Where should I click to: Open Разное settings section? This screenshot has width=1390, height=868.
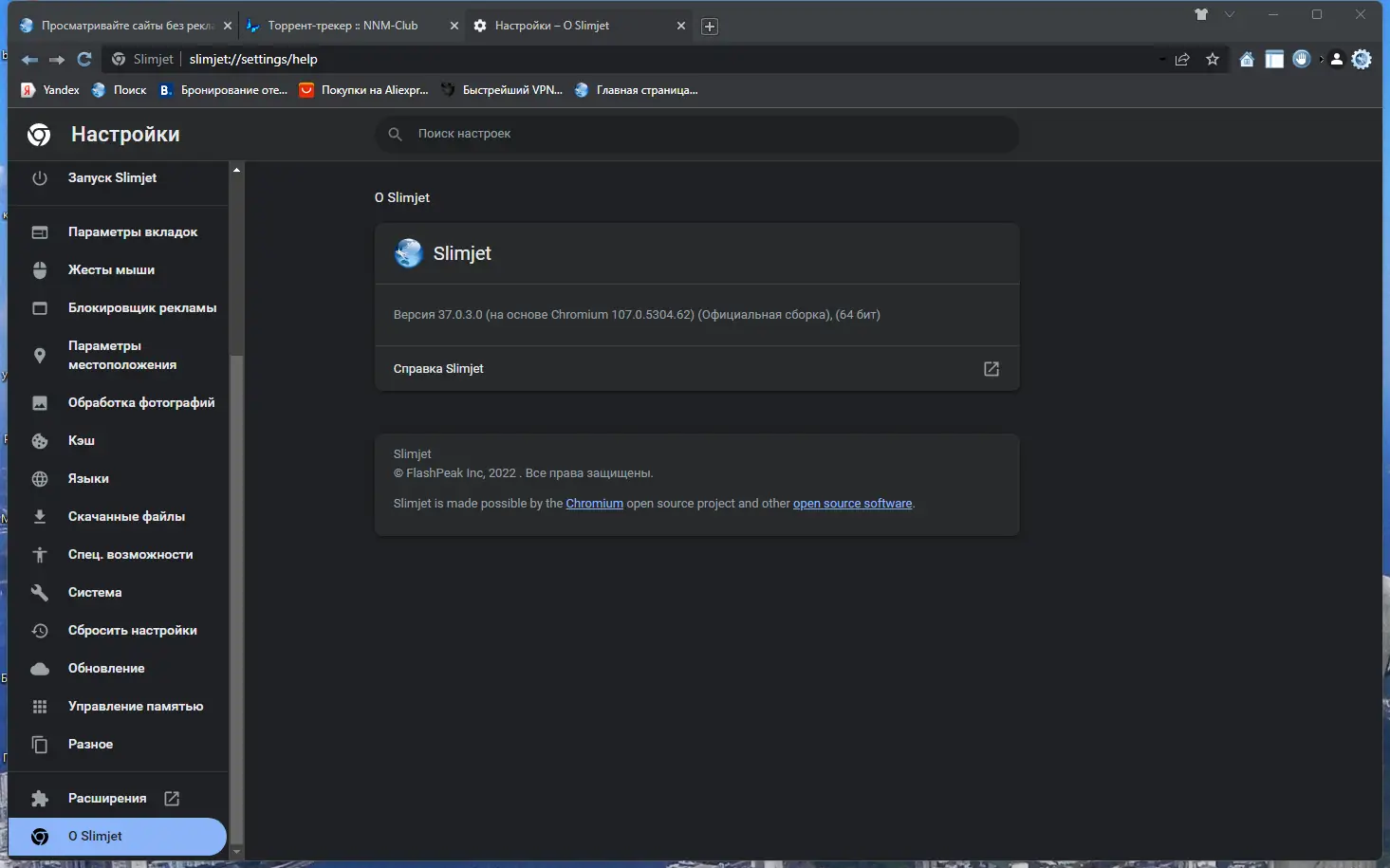pos(119,745)
